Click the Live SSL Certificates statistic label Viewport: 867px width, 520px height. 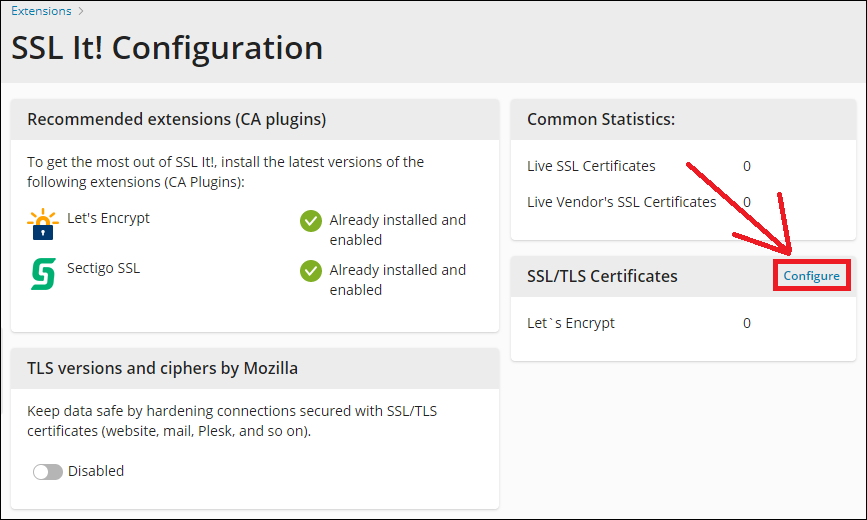(x=591, y=166)
